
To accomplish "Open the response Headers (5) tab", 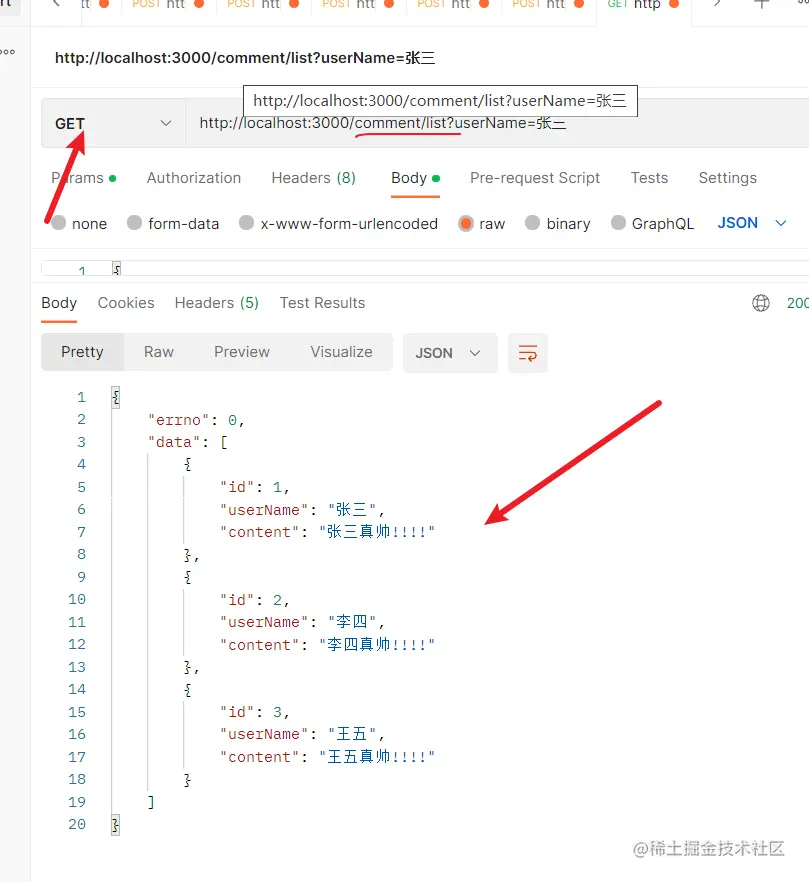I will 217,303.
